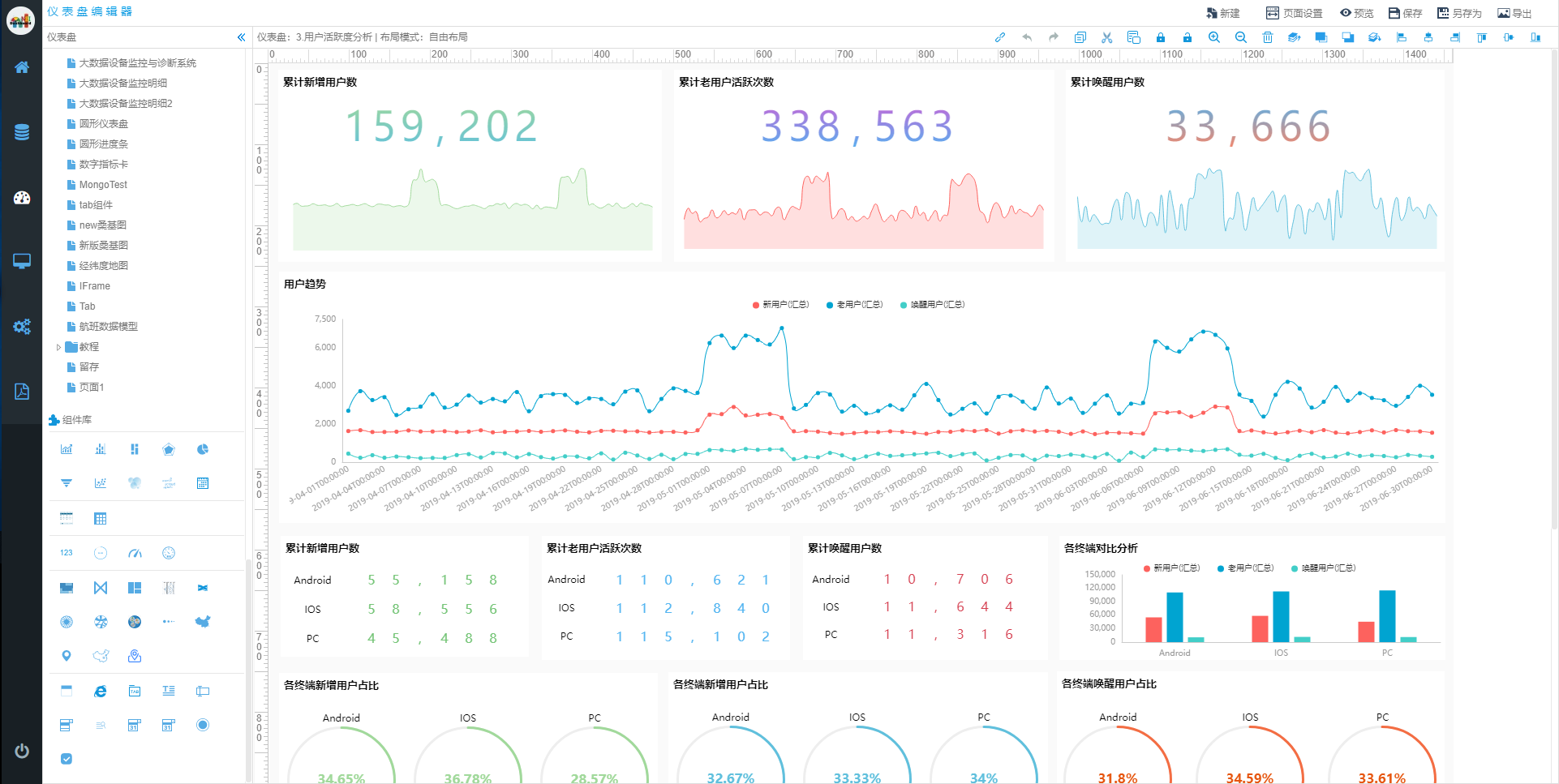Add the China map component
Image resolution: width=1559 pixels, height=784 pixels.
pos(203,622)
